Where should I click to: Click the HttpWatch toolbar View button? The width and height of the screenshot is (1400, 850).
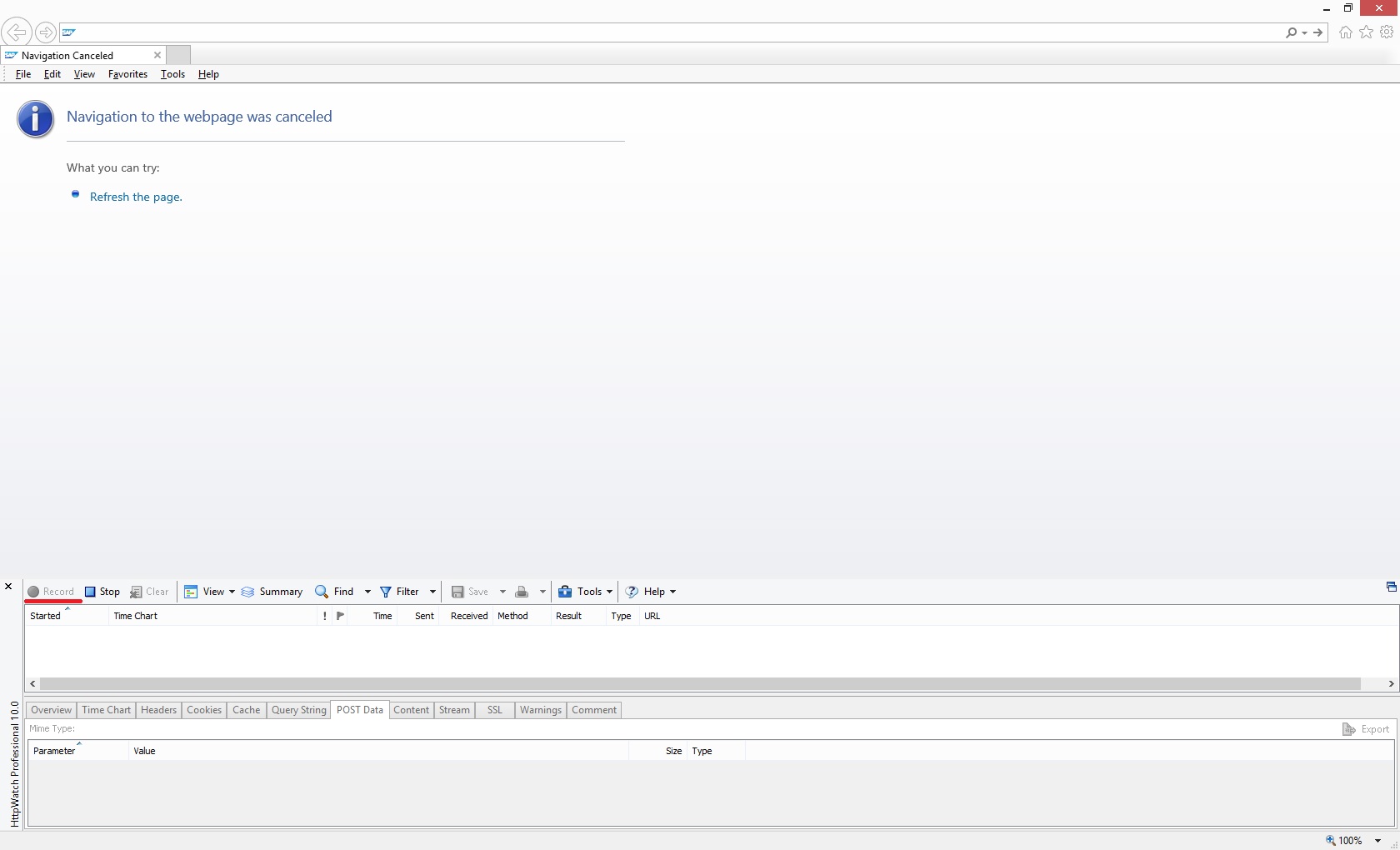tap(204, 592)
